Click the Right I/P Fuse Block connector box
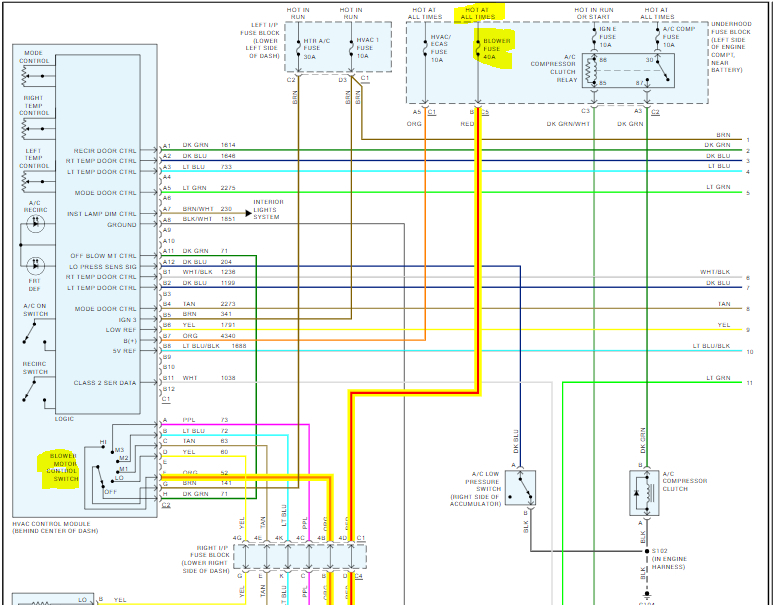 click(x=300, y=556)
